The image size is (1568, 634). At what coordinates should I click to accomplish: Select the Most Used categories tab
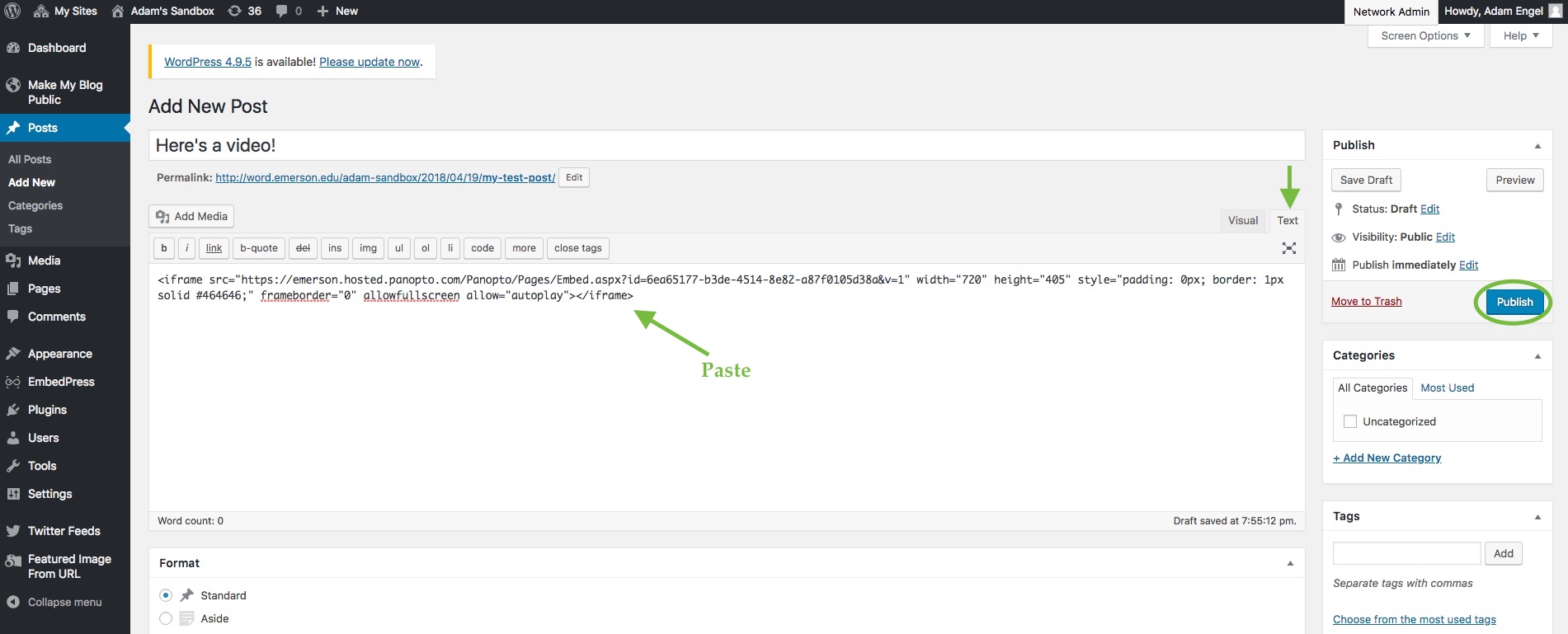pyautogui.click(x=1447, y=387)
